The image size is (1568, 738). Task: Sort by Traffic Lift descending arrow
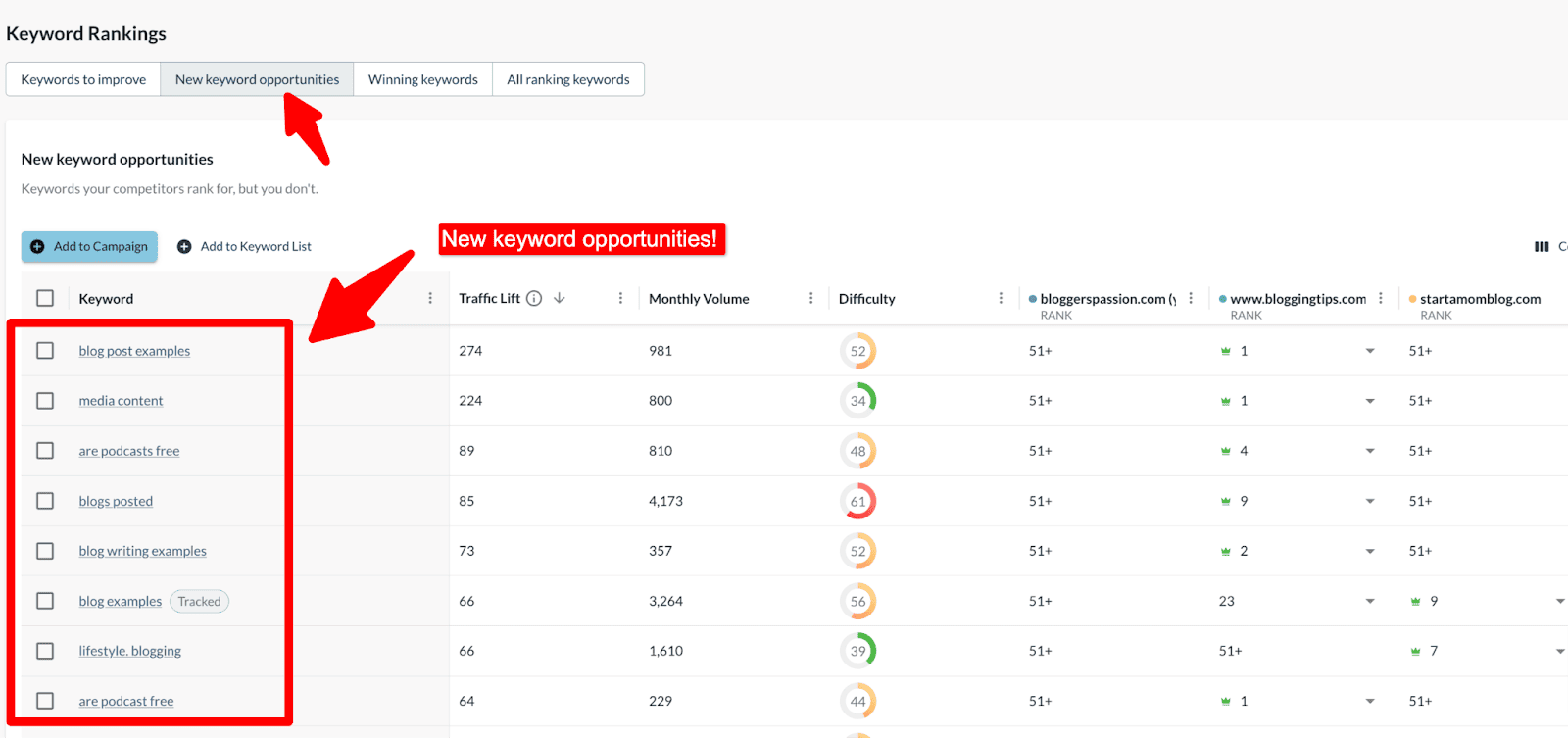point(560,298)
